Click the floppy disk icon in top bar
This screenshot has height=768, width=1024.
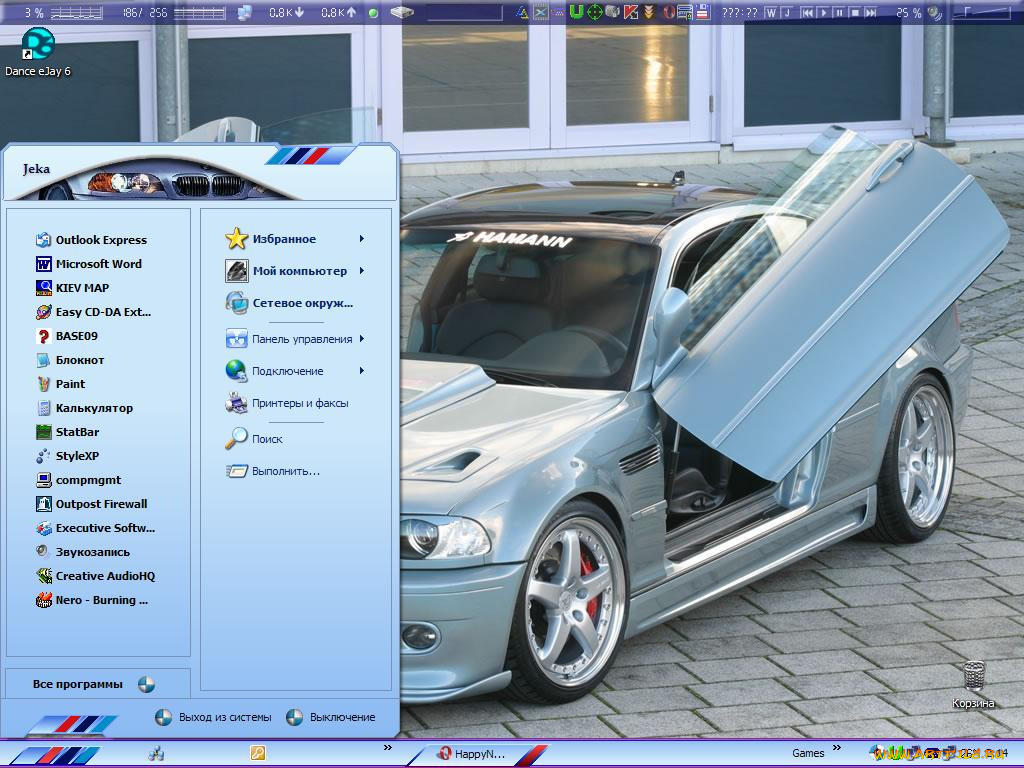click(703, 12)
